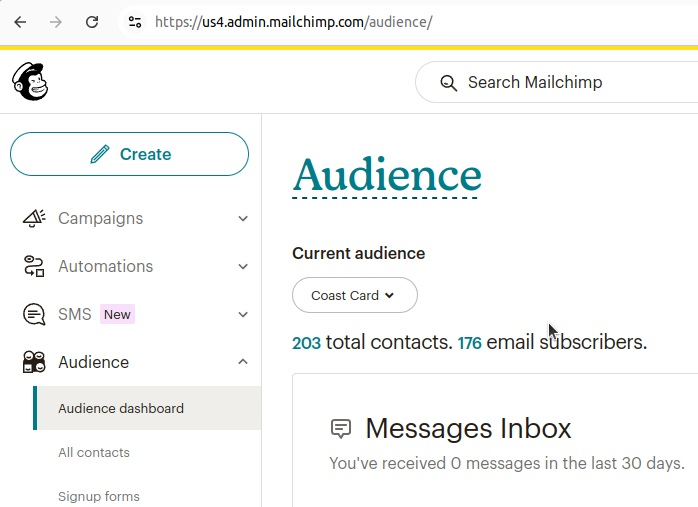Expand the Automations menu chevron
The width and height of the screenshot is (698, 507).
point(243,266)
